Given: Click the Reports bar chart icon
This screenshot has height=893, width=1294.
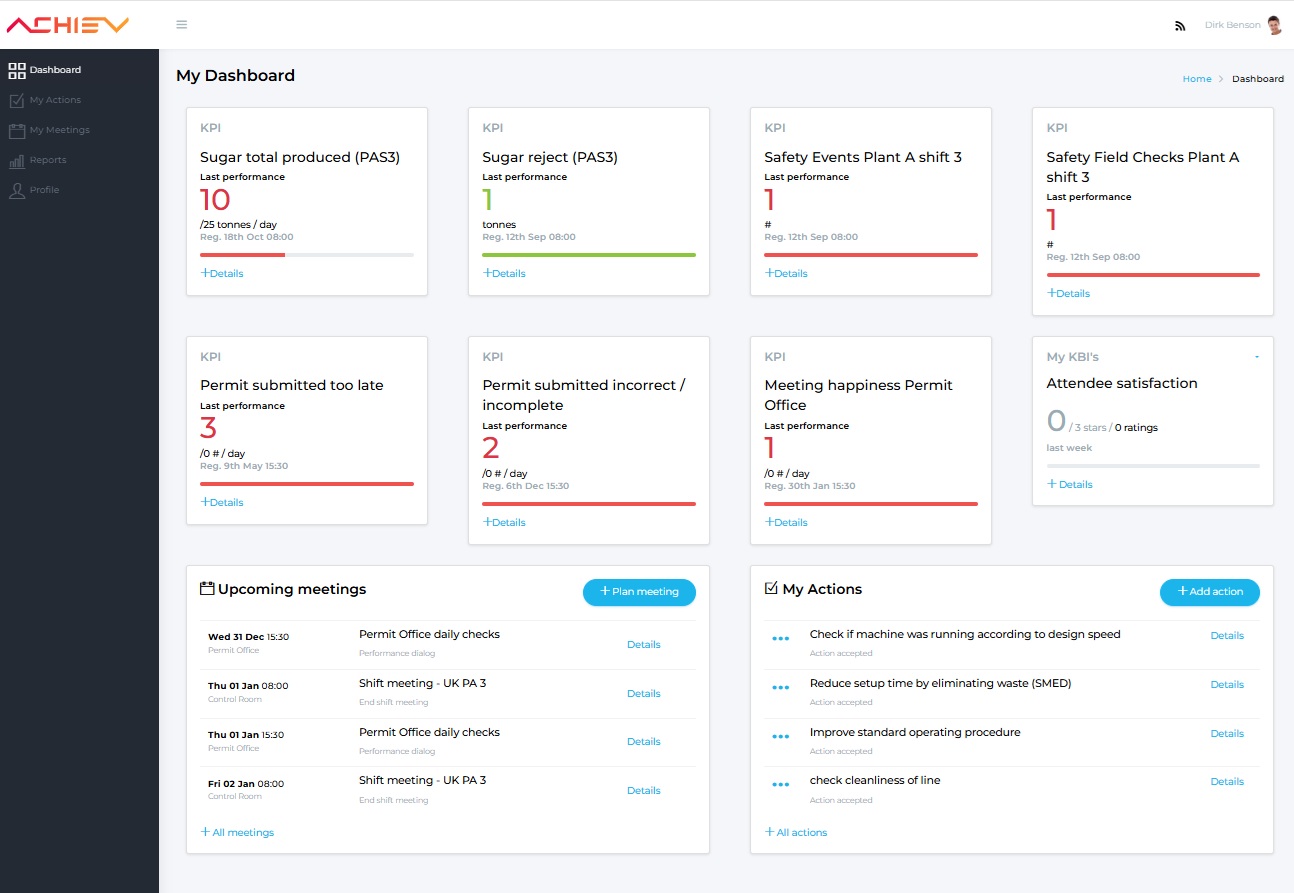Looking at the screenshot, I should pos(17,160).
